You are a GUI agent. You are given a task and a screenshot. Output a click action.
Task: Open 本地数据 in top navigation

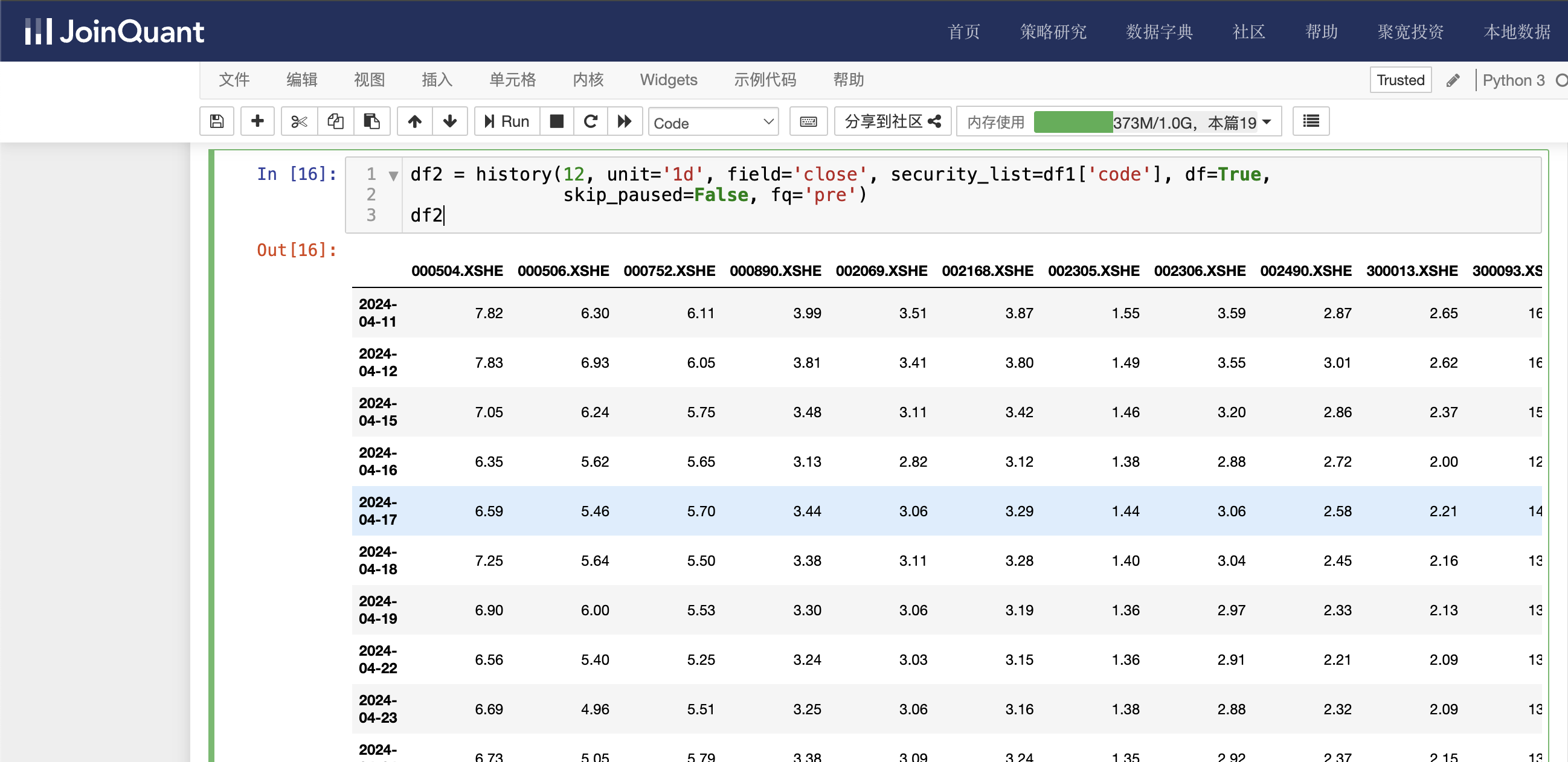click(1517, 31)
